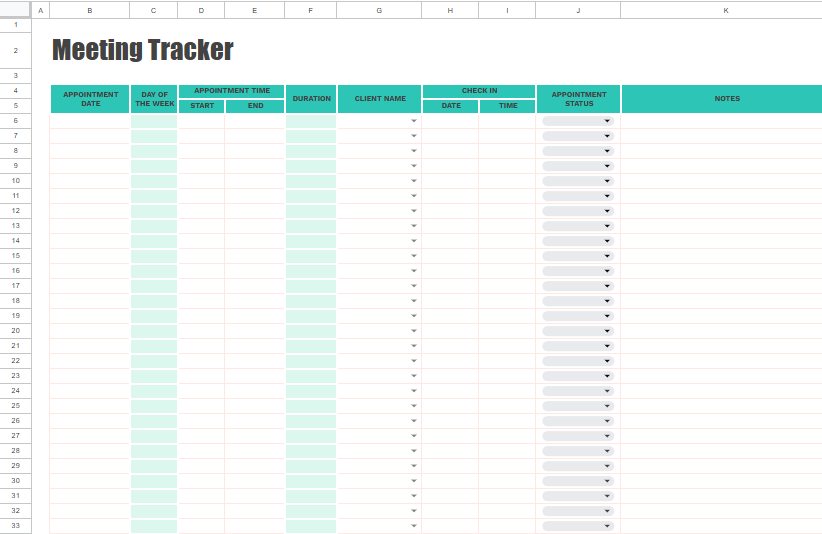
Task: Click Notes cell in row 11
Action: (x=721, y=196)
